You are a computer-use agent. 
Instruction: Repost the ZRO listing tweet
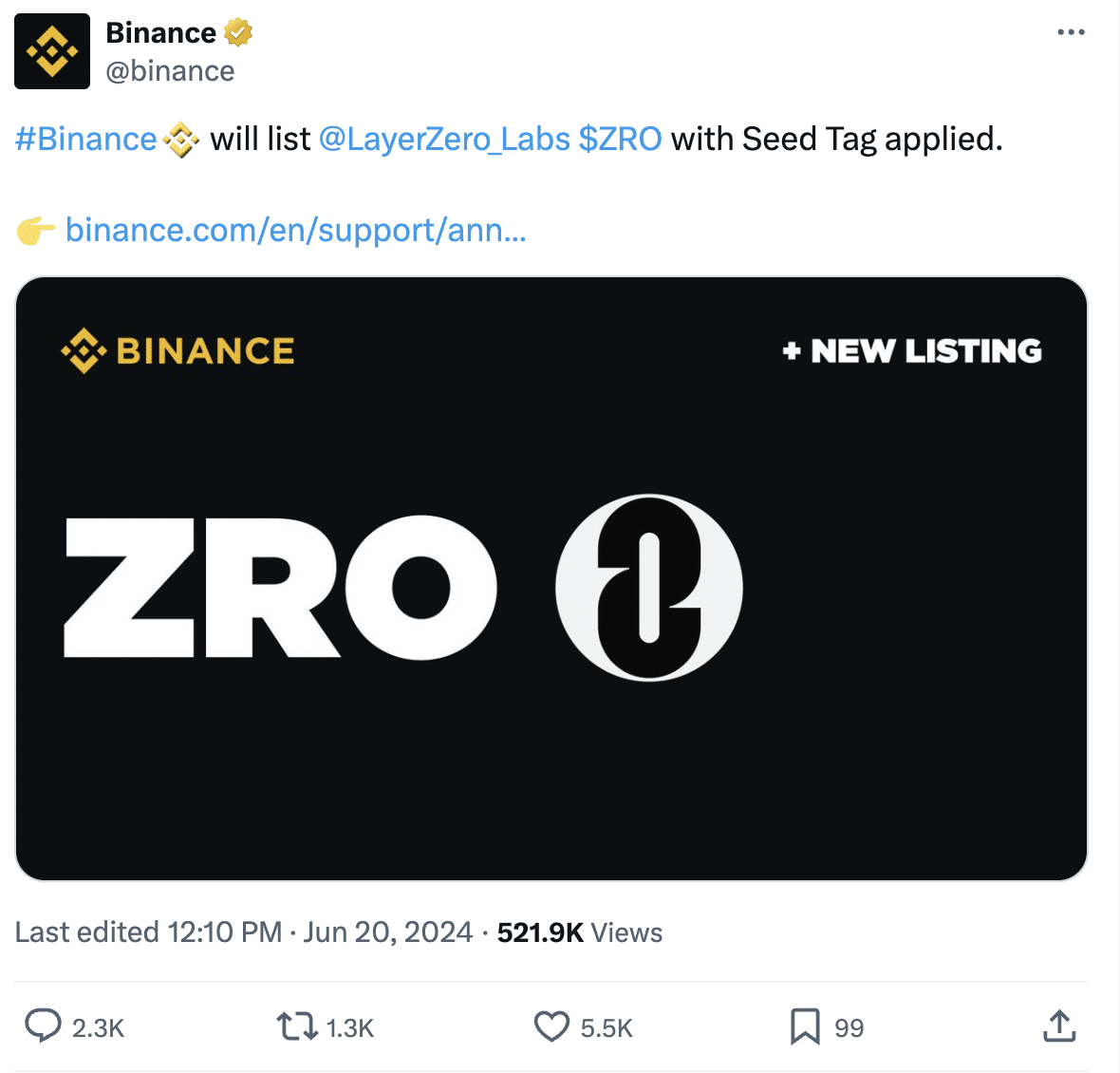pos(296,1026)
